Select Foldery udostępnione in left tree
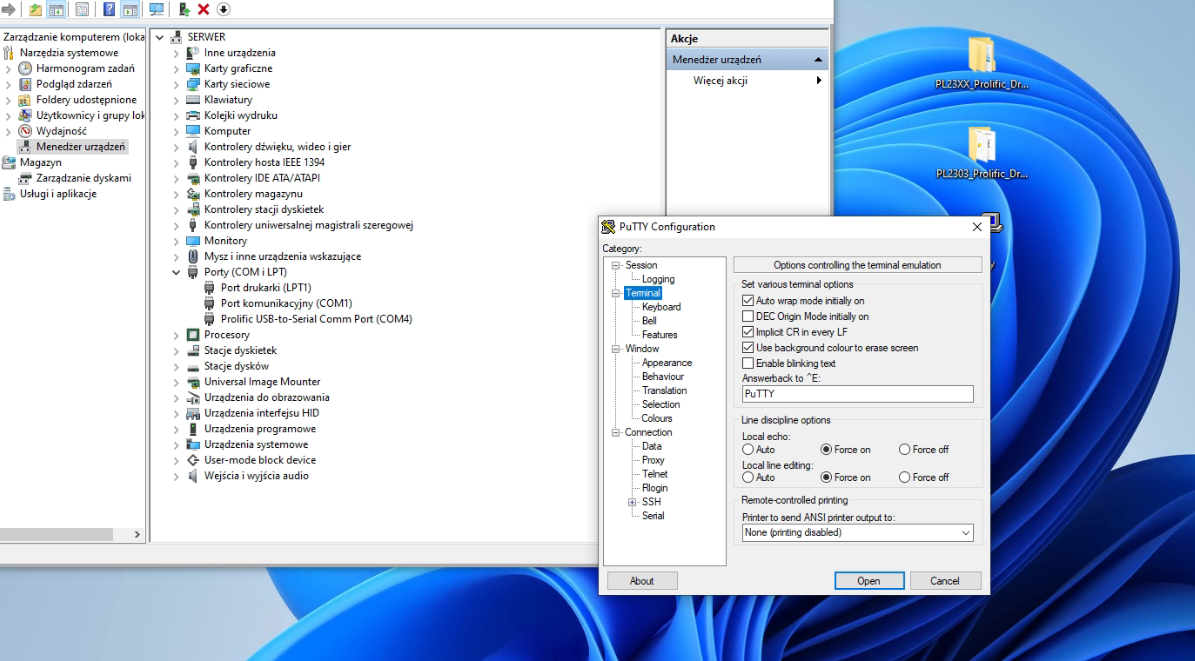 86,100
